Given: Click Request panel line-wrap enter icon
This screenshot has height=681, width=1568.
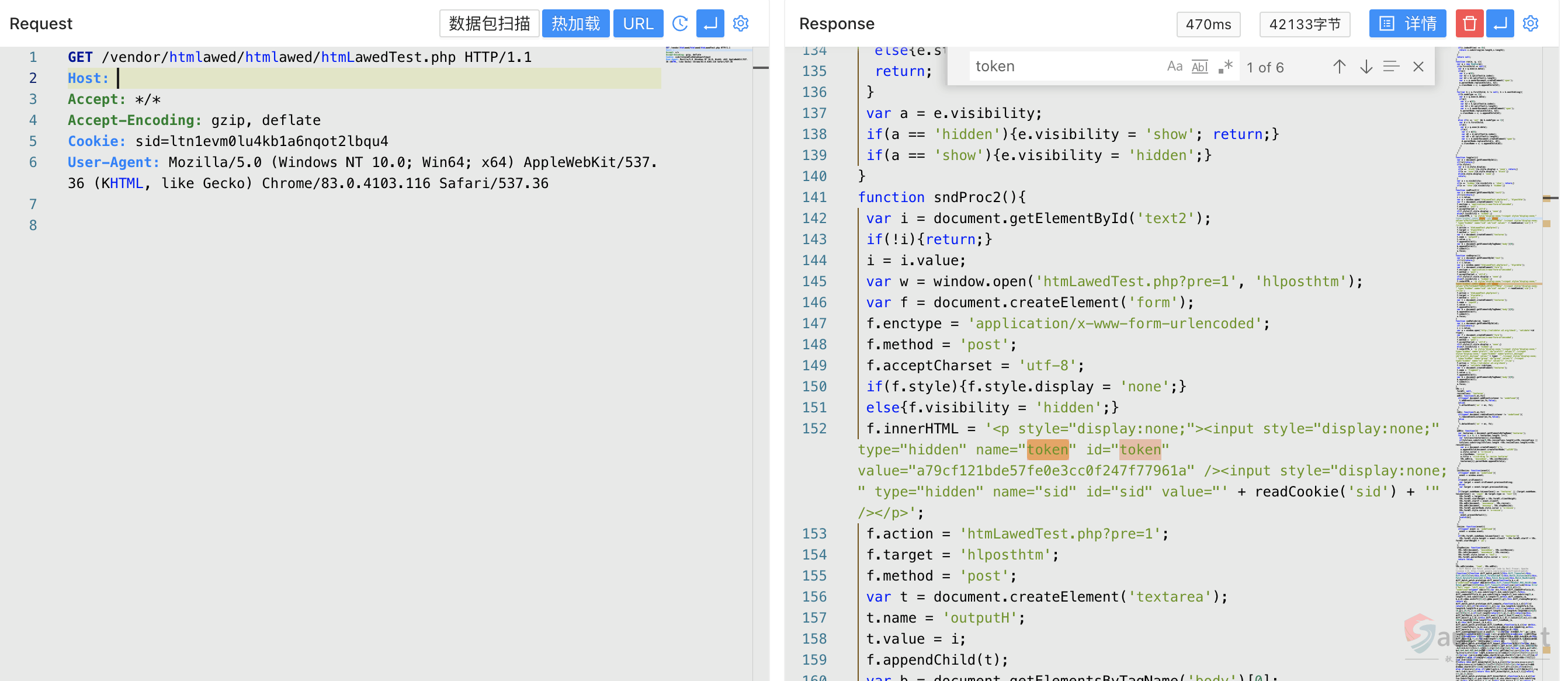Looking at the screenshot, I should pyautogui.click(x=710, y=23).
